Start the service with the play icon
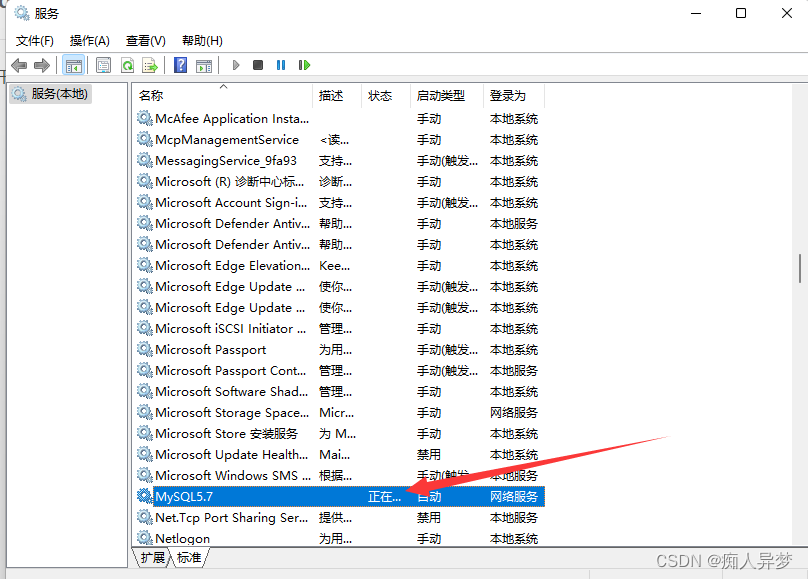Screen dimensions: 808x579 [236, 65]
